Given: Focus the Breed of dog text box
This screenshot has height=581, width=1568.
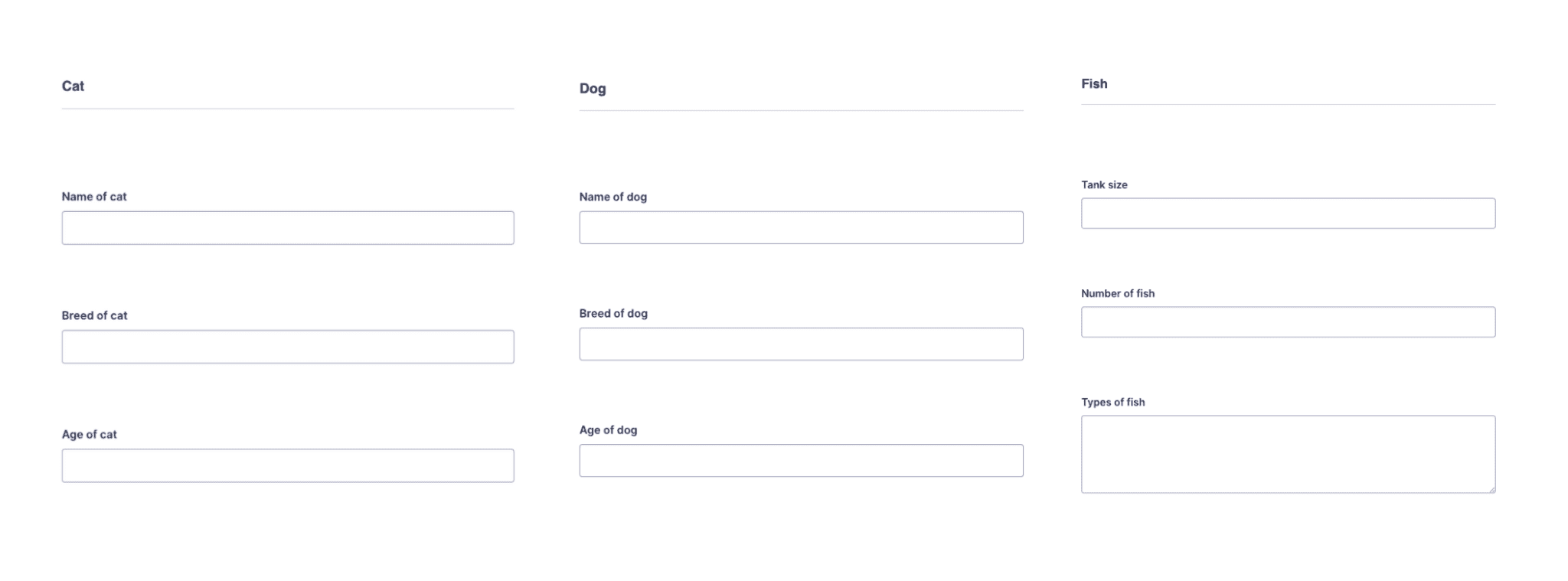Looking at the screenshot, I should (801, 344).
